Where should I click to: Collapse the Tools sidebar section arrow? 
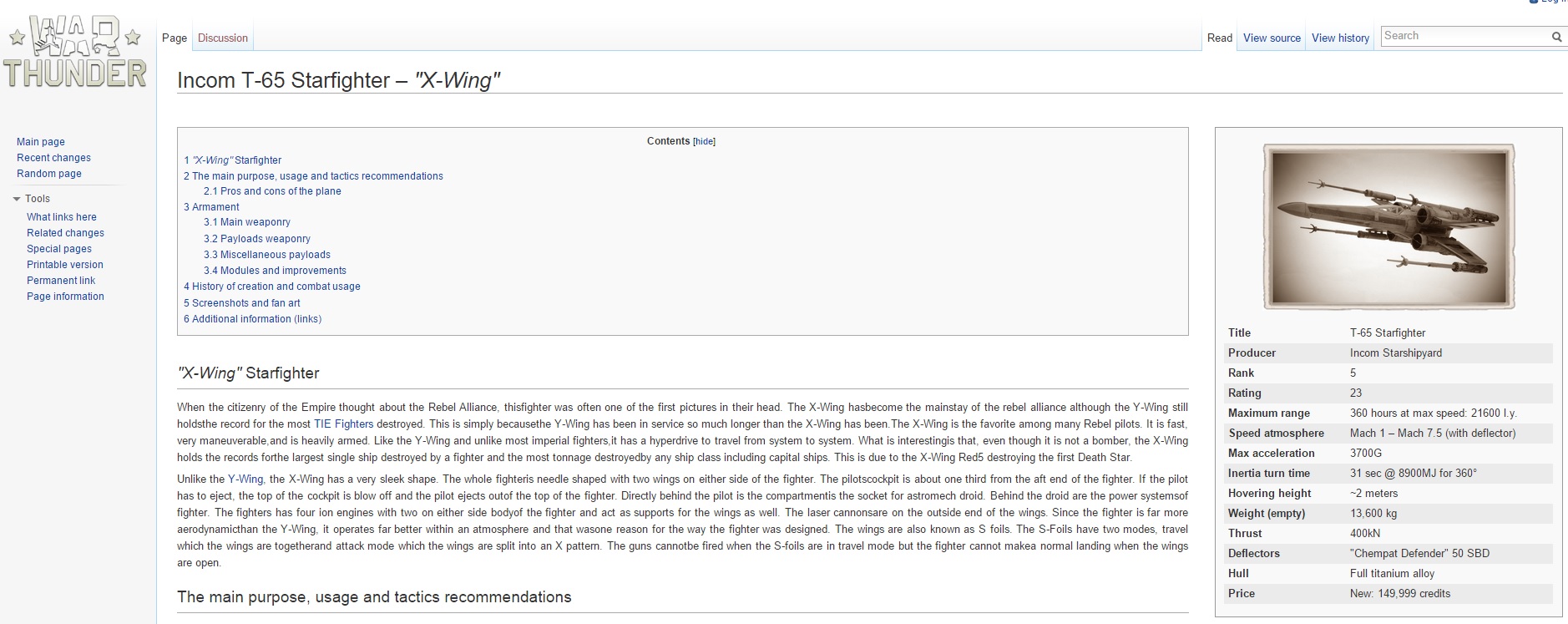[17, 199]
